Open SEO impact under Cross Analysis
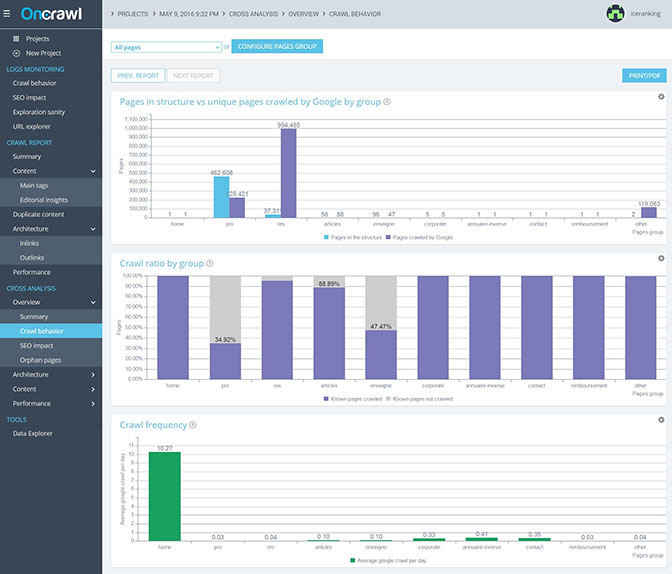The image size is (672, 574). pos(36,346)
